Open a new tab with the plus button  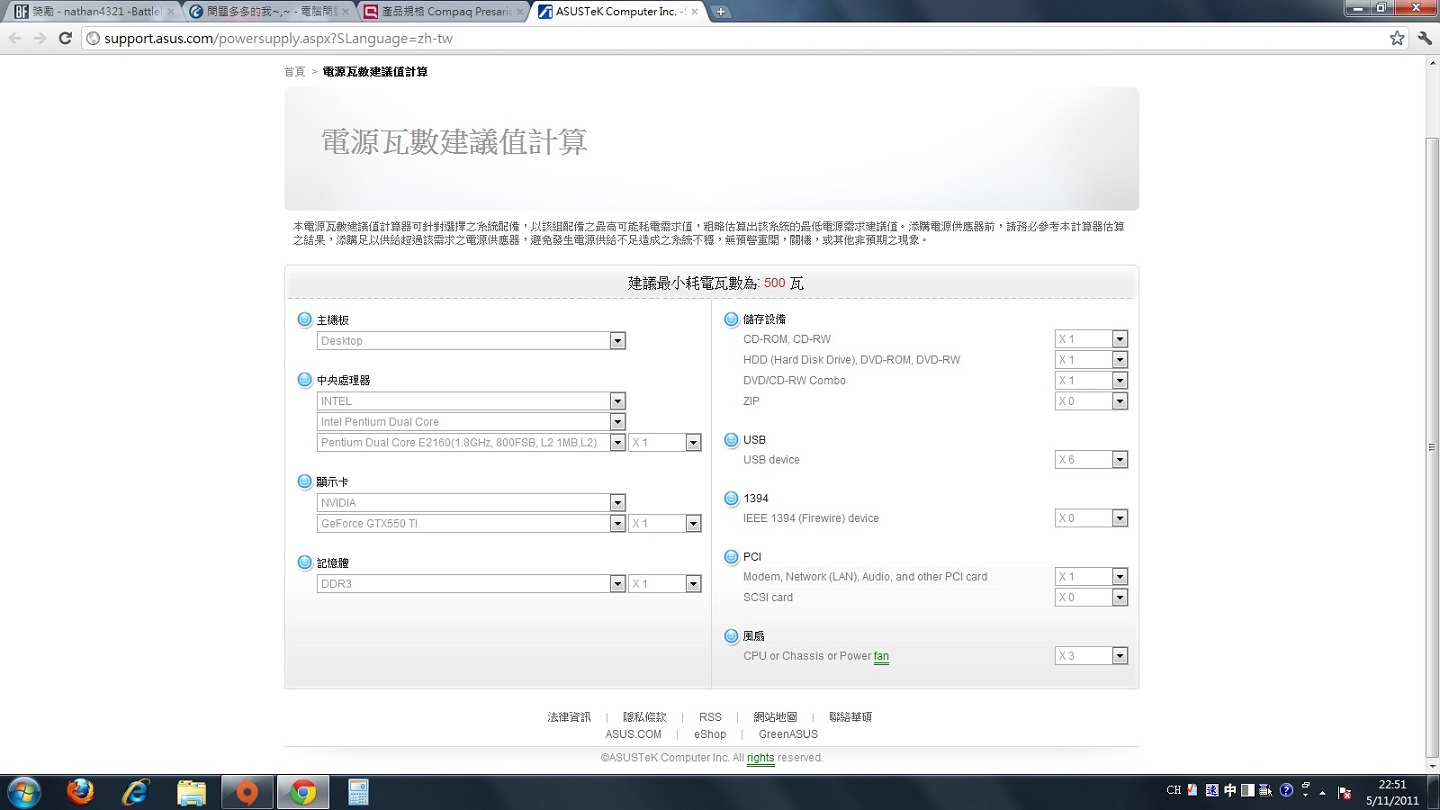click(x=720, y=12)
